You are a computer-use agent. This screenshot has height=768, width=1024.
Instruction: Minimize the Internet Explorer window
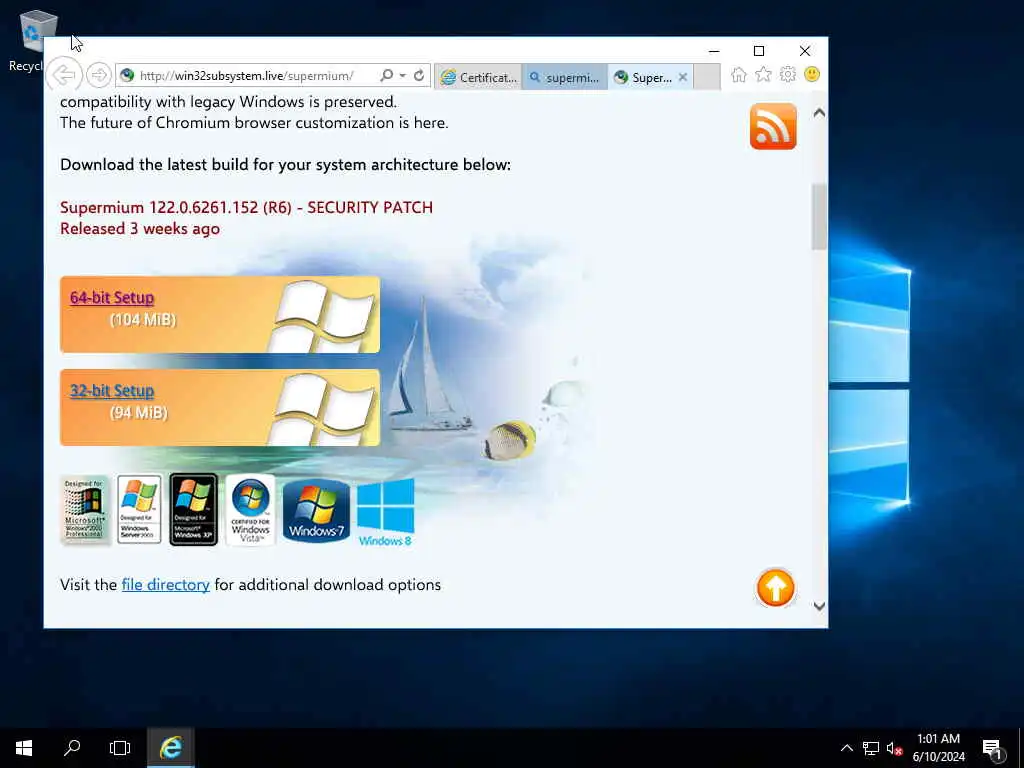(714, 51)
